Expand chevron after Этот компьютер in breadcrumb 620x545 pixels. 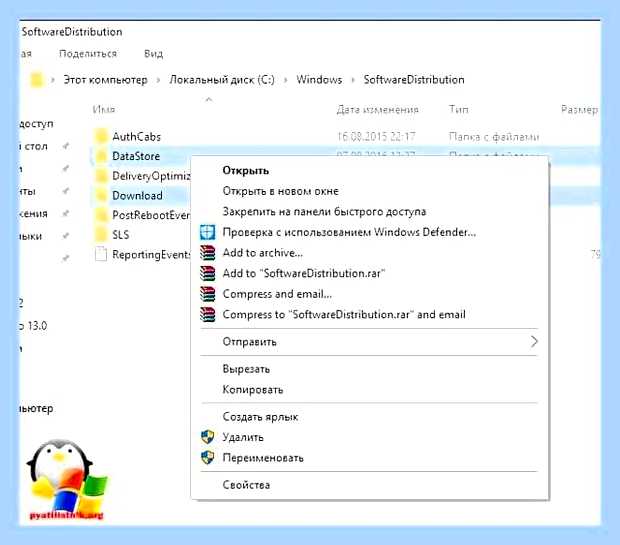158,80
